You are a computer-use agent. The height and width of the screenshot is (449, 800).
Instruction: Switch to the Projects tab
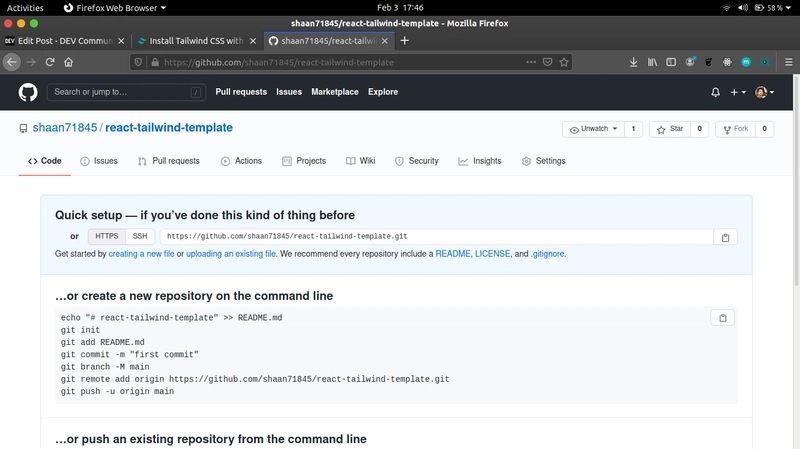click(304, 161)
